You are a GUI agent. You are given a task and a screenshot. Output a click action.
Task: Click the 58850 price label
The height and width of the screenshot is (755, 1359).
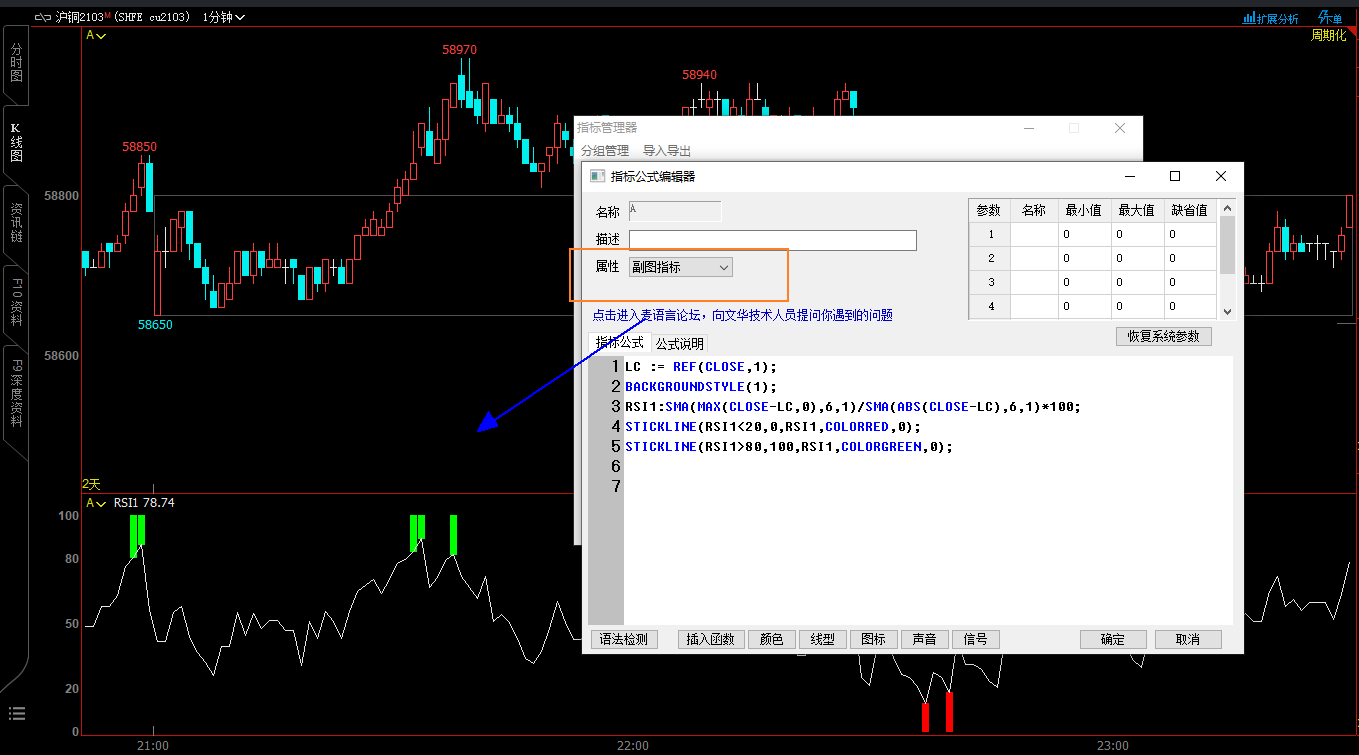[x=139, y=146]
